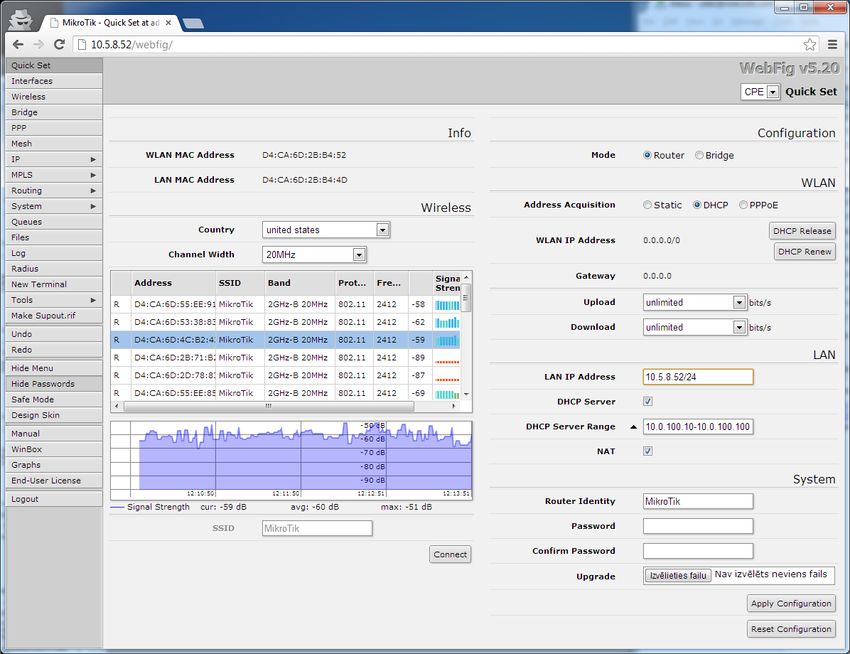Select network row D4:CA:6D:2B:71:B2

click(285, 358)
